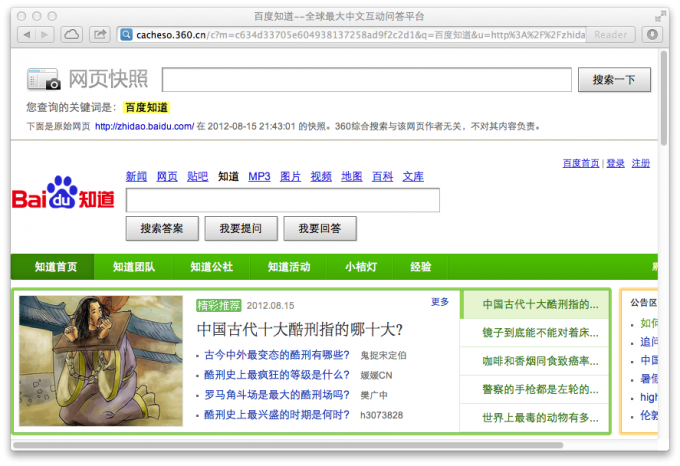Open the 知道公社 tab

212,267
